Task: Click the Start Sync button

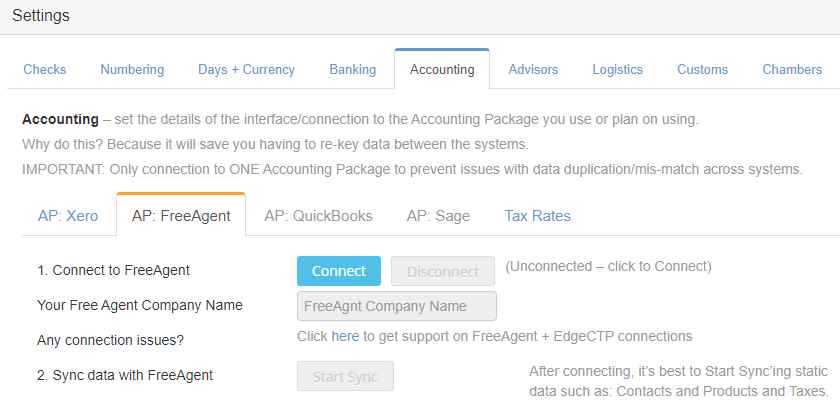Action: [x=345, y=376]
